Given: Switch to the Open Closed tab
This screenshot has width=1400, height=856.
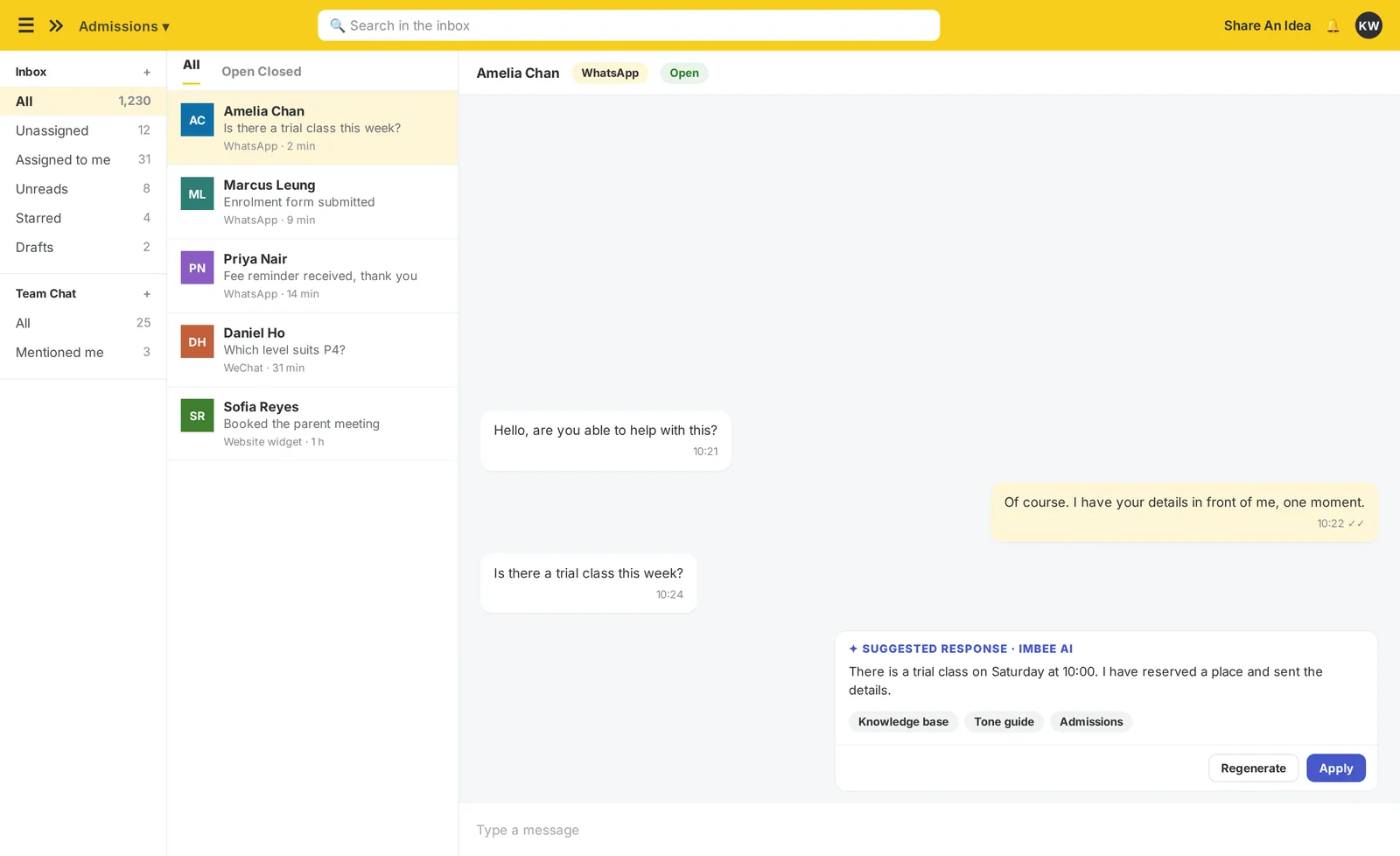Looking at the screenshot, I should coord(262,72).
